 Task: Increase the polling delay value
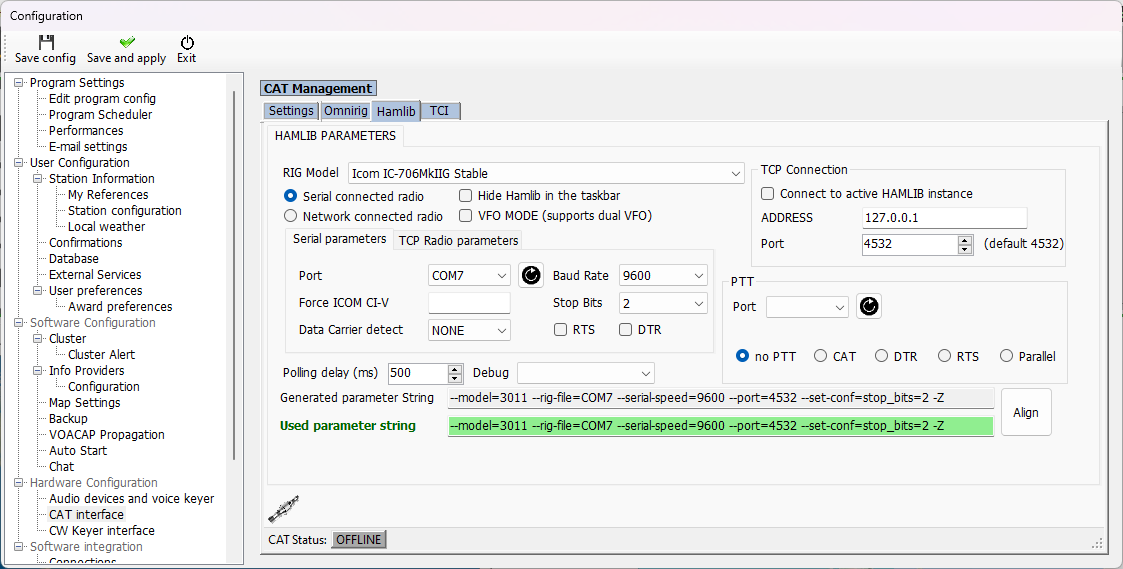455,369
